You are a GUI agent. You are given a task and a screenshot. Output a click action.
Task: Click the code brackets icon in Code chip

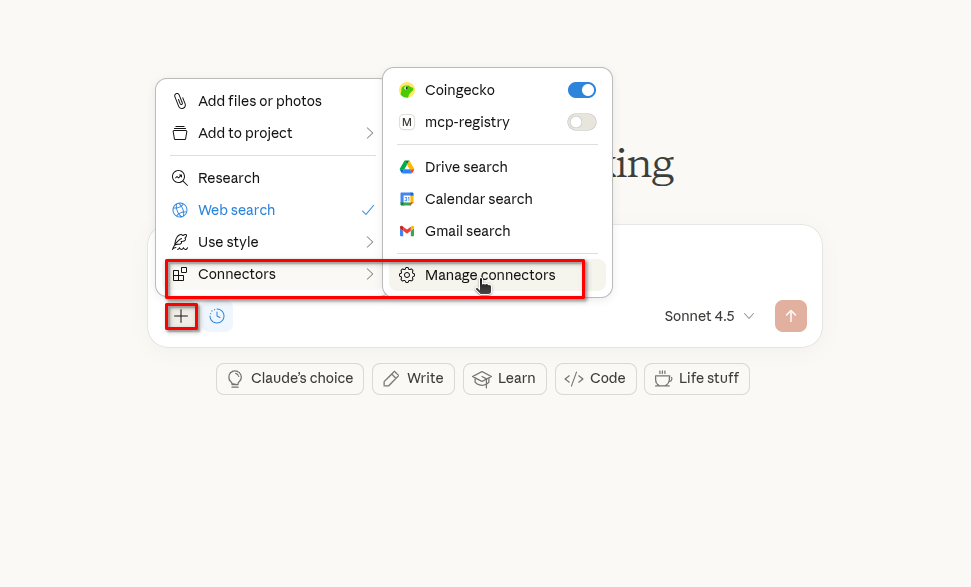point(574,379)
